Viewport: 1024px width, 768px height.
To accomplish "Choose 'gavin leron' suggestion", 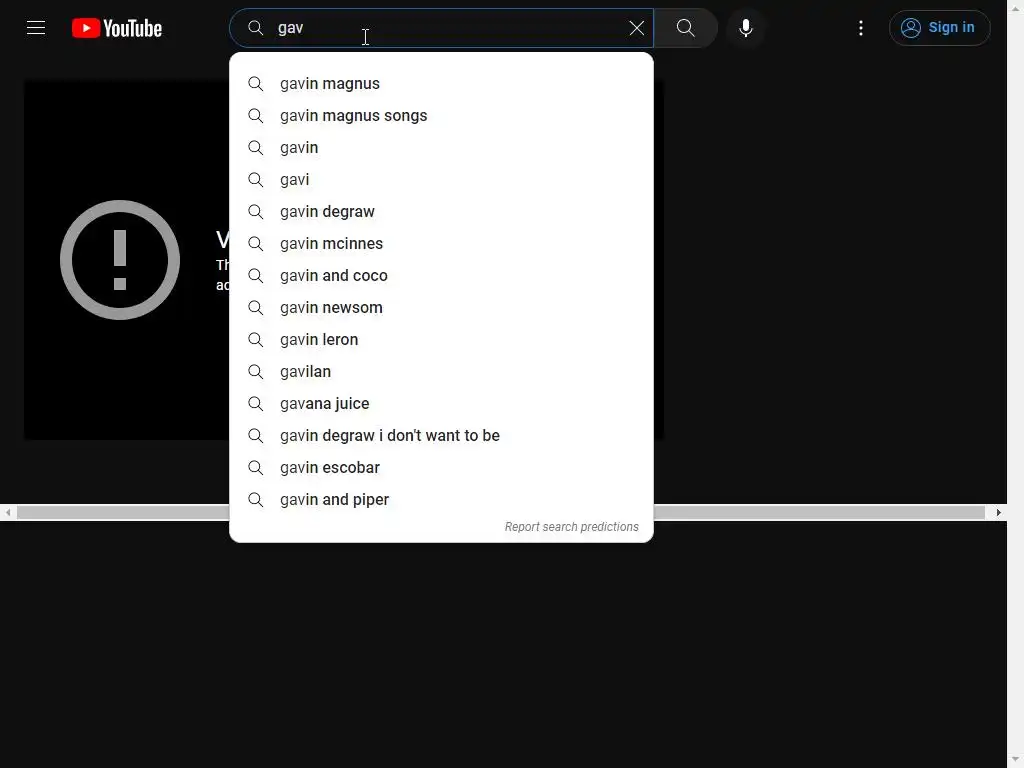I will (x=441, y=340).
